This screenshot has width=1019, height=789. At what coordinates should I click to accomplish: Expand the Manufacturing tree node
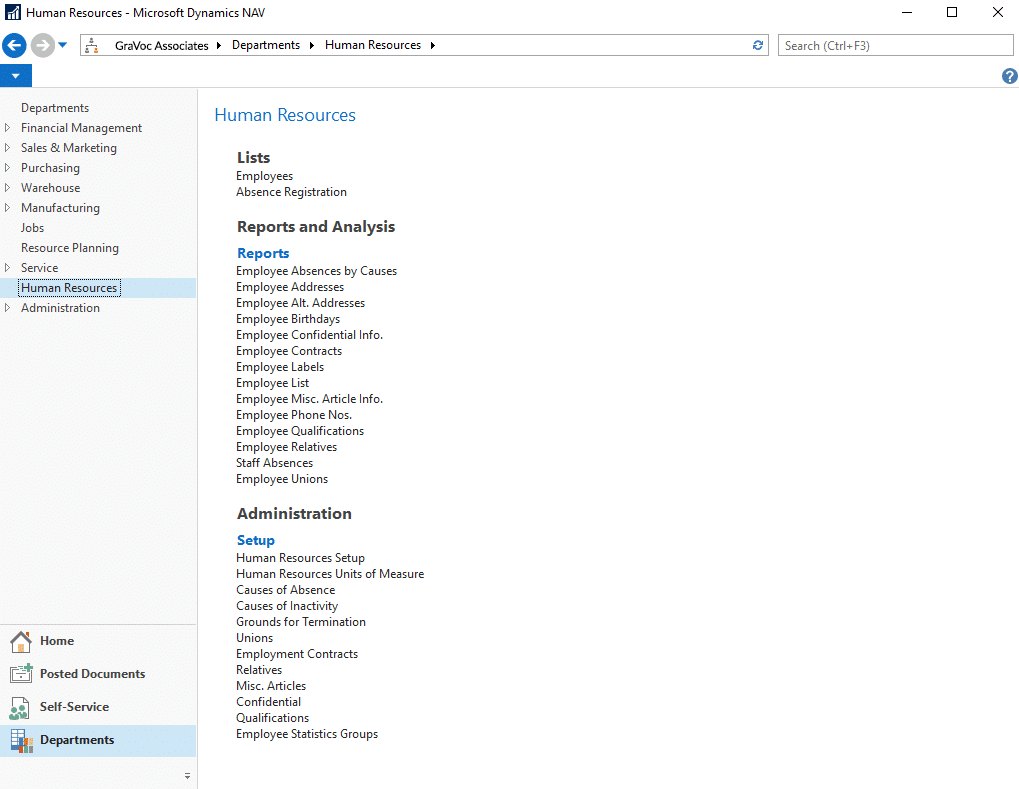8,208
